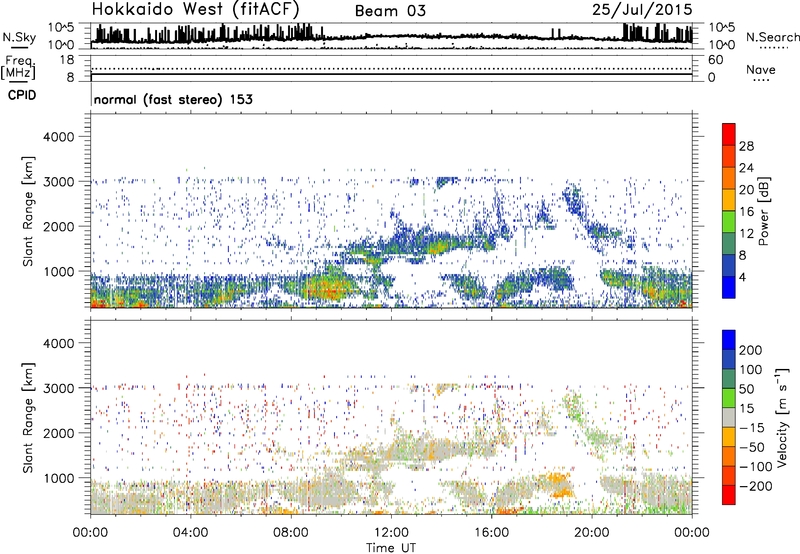Select the '-100' Velocity colorbar tick label
Viewport: 800px width, 554px height.
pyautogui.click(x=756, y=467)
